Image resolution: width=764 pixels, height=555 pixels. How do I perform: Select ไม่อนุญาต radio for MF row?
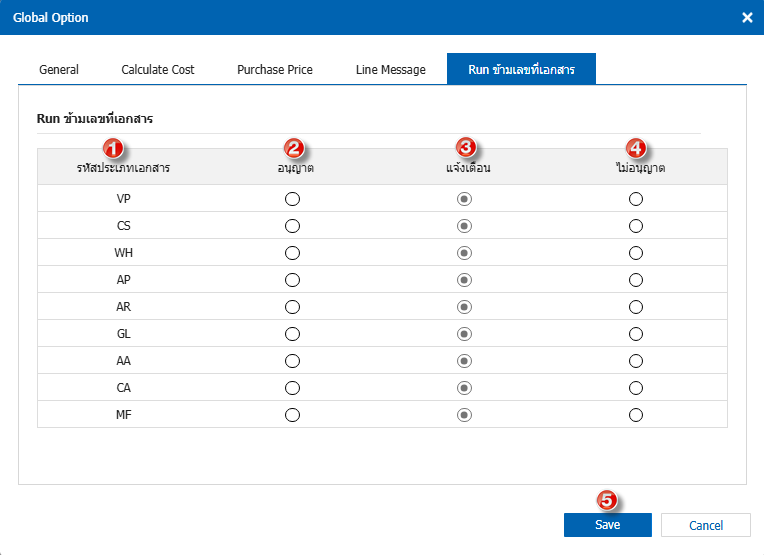click(x=636, y=414)
